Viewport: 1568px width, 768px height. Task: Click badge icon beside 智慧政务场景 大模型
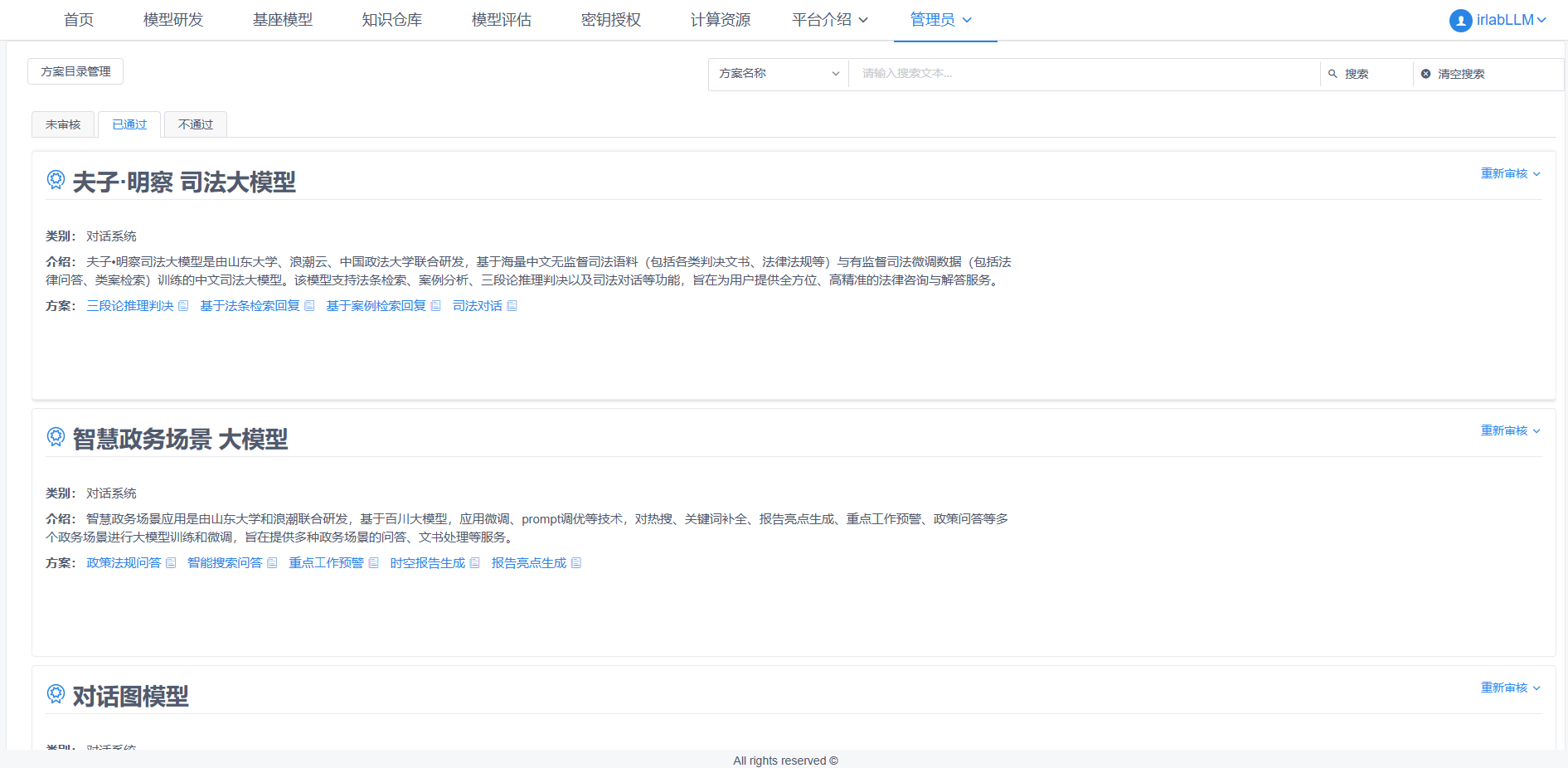click(x=56, y=437)
